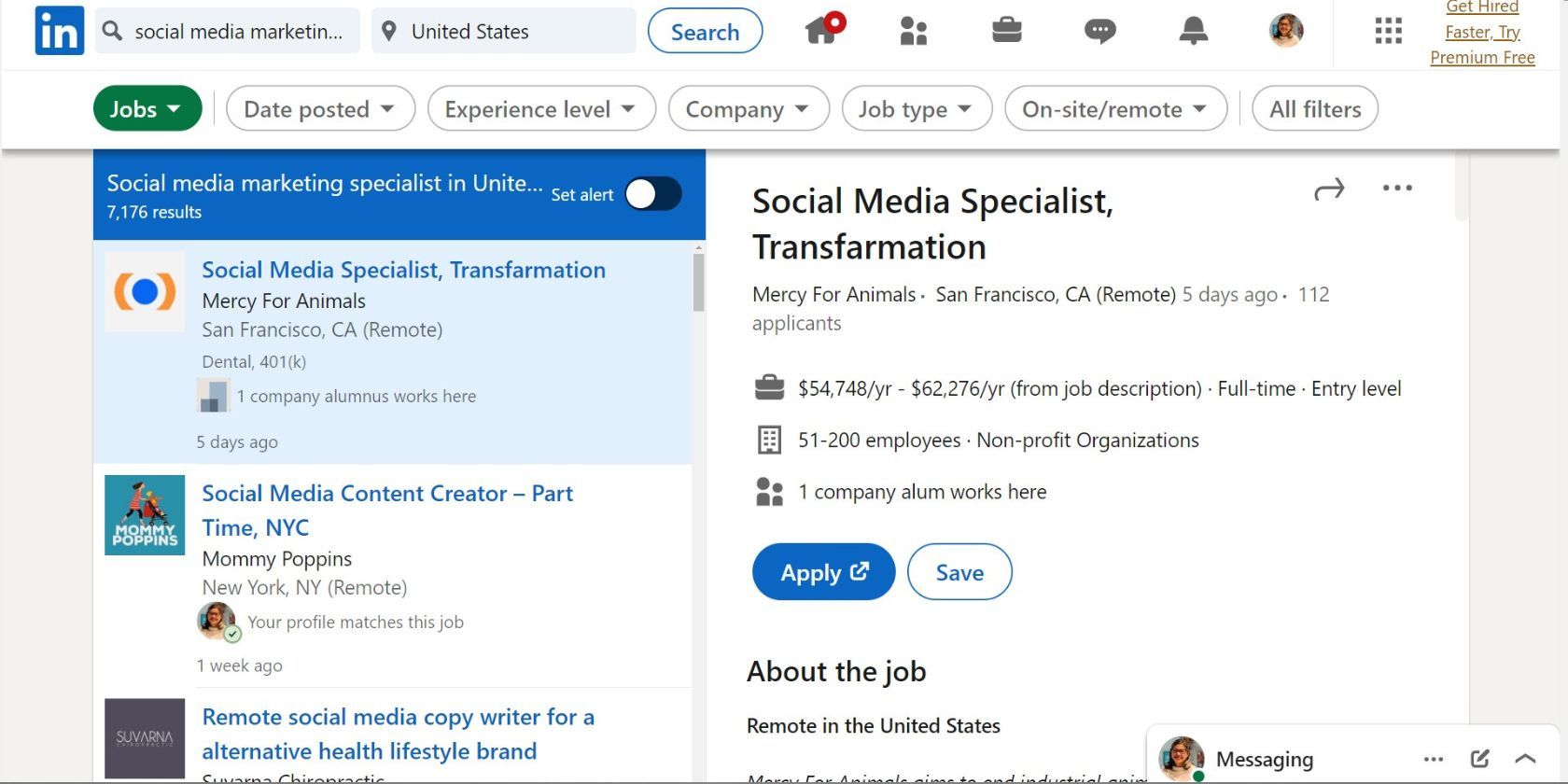Click Messaging label in chat panel

(x=1264, y=760)
